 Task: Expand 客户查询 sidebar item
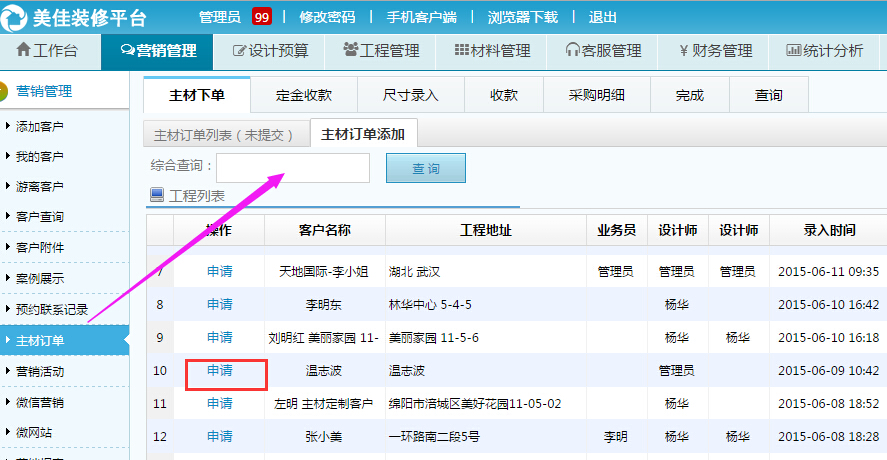click(x=40, y=217)
